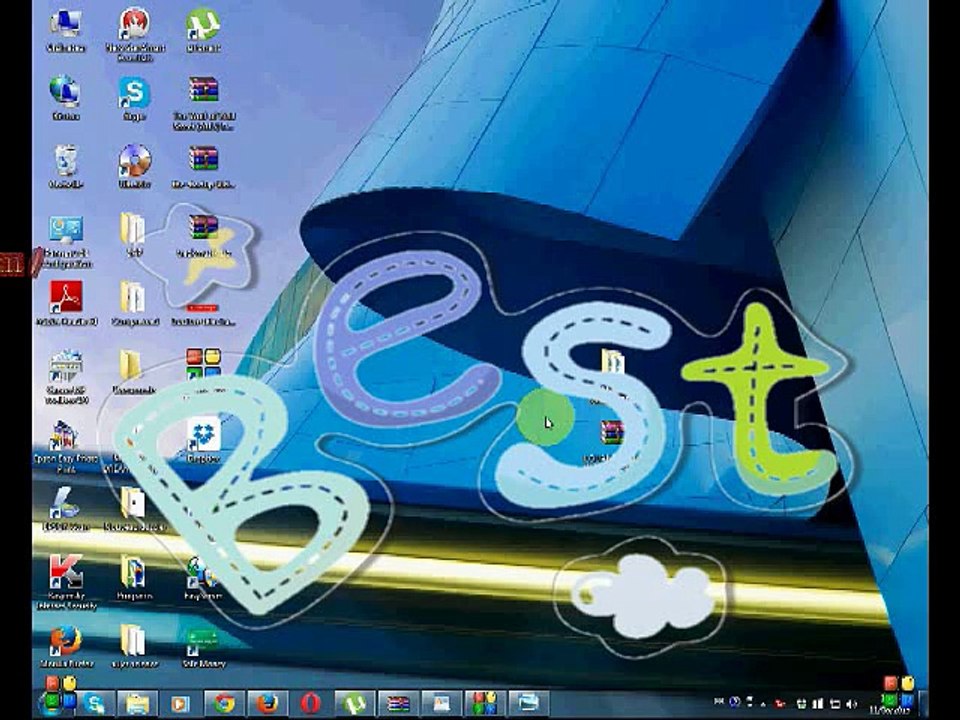Open the folder next to Epson Scan
The height and width of the screenshot is (720, 960).
click(x=133, y=508)
